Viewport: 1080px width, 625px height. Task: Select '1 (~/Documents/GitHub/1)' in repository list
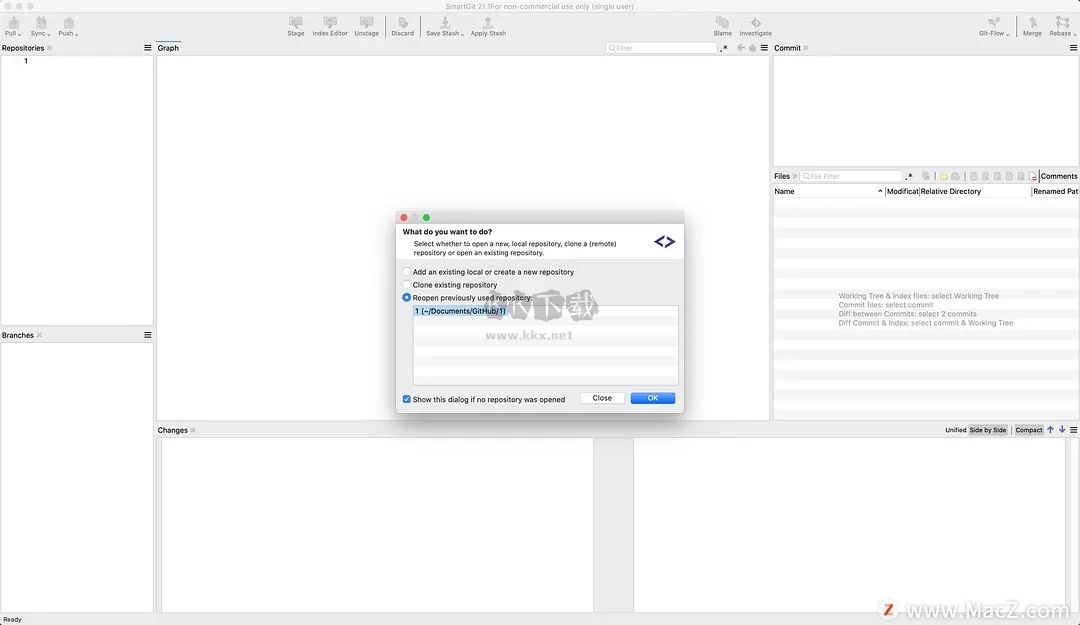[546, 311]
